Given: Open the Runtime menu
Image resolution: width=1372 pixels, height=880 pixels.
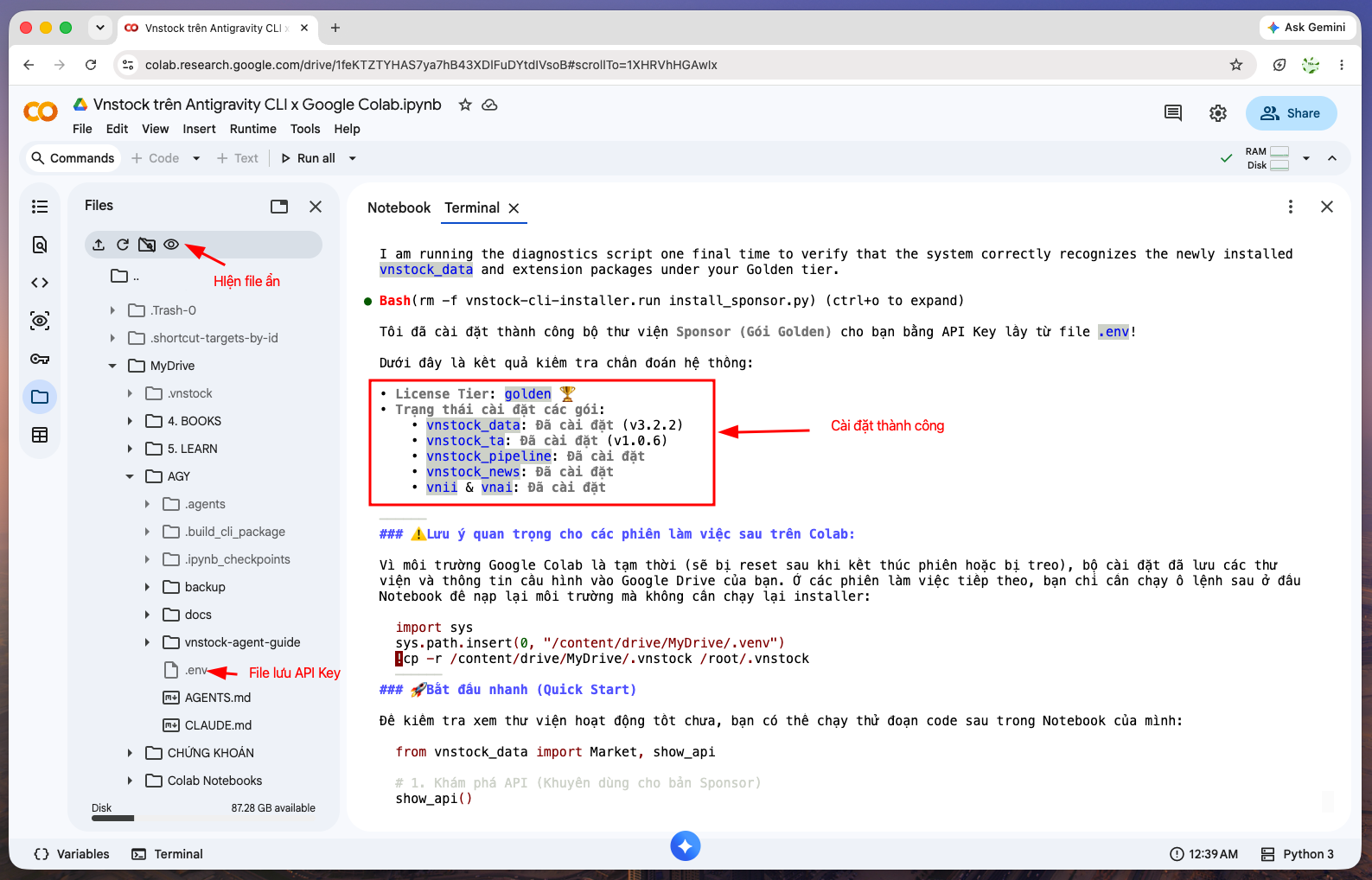Looking at the screenshot, I should (253, 129).
